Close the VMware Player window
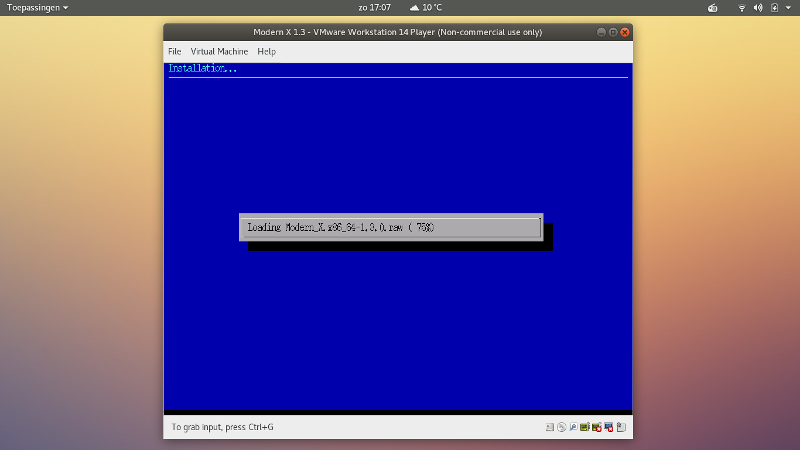Viewport: 800px width, 450px height. coord(625,32)
